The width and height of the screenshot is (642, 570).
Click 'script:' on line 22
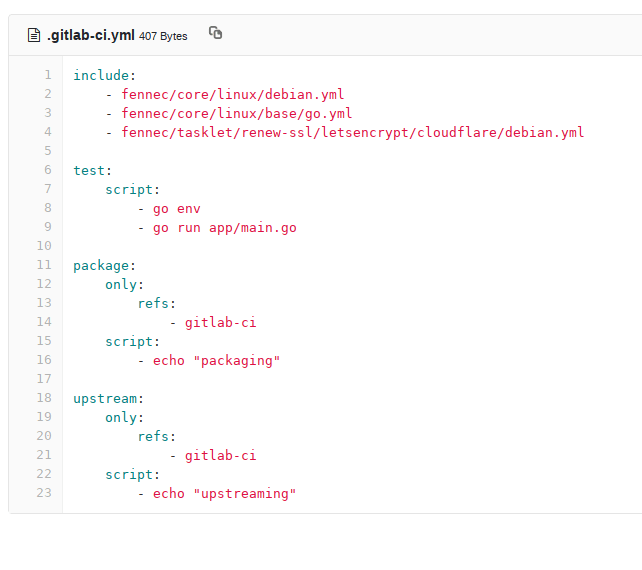132,475
